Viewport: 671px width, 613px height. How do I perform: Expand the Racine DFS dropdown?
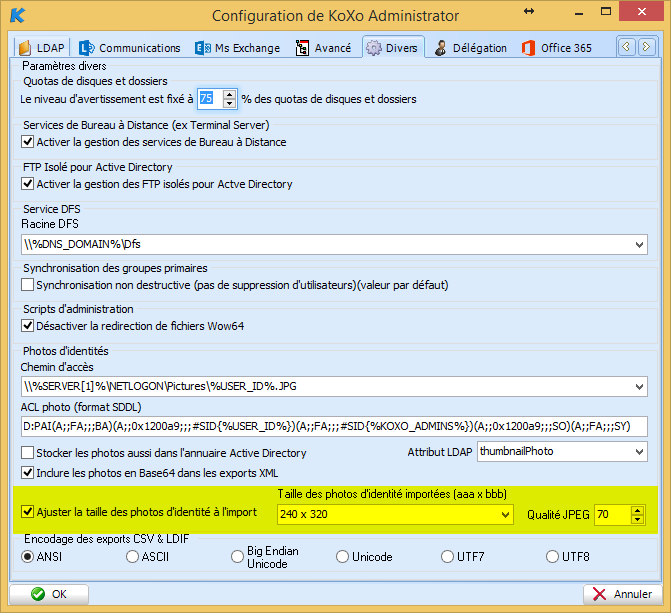(x=639, y=245)
